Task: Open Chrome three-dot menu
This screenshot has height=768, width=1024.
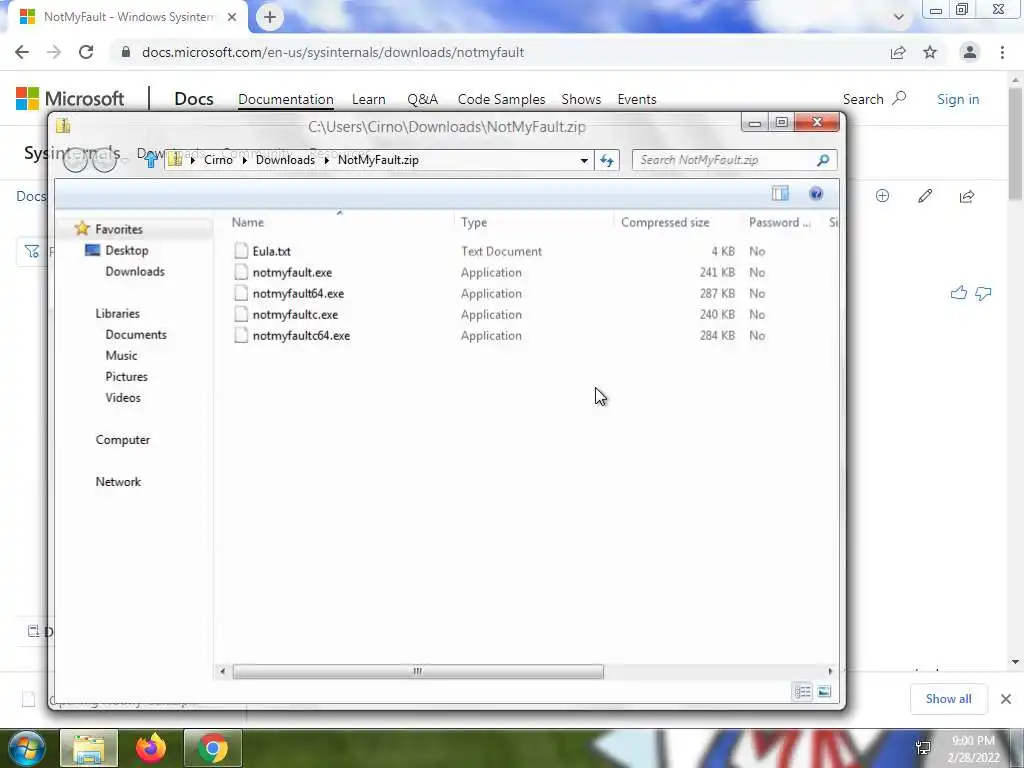Action: (1002, 52)
